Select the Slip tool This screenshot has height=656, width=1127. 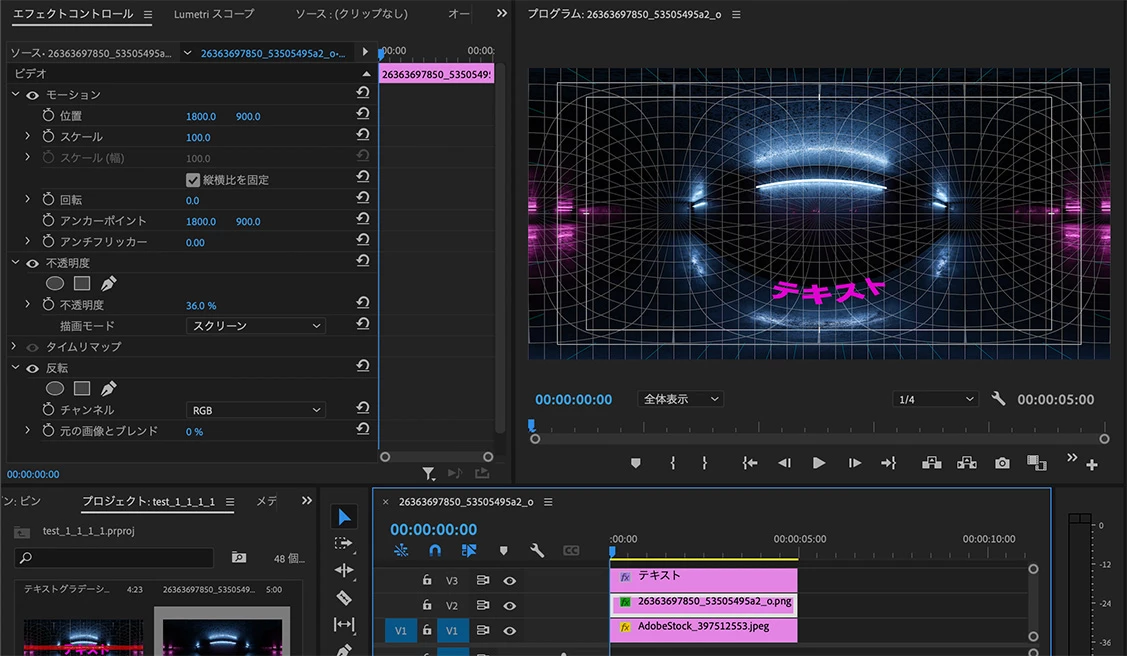point(344,624)
